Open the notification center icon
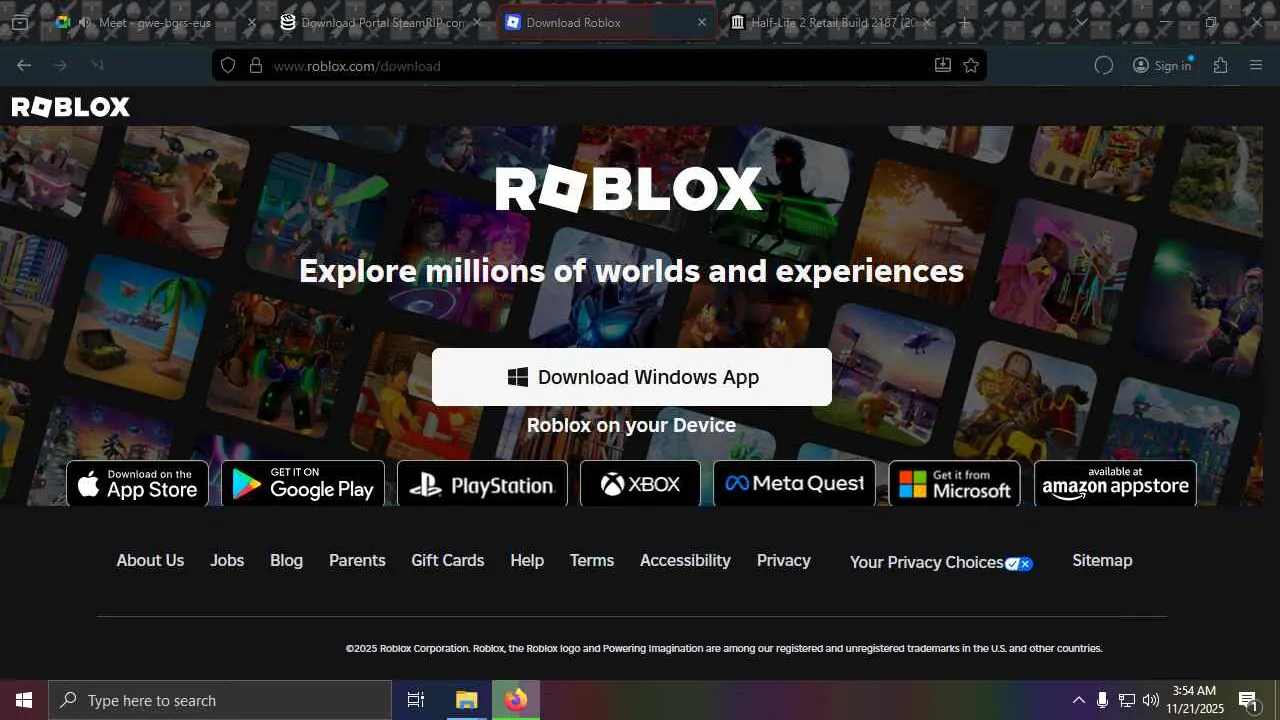The image size is (1280, 720). pyautogui.click(x=1248, y=700)
